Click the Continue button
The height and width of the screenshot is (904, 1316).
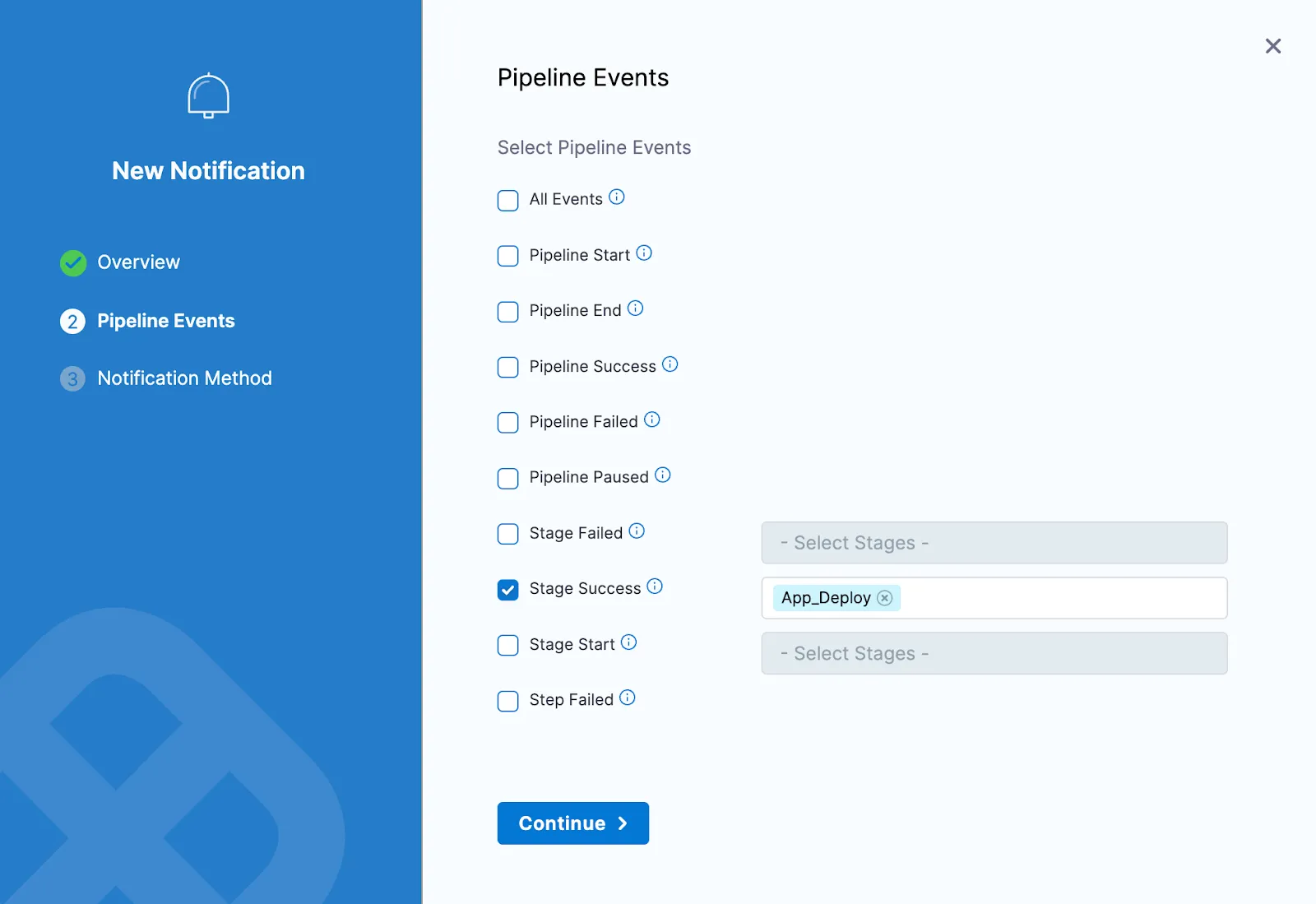[x=572, y=823]
